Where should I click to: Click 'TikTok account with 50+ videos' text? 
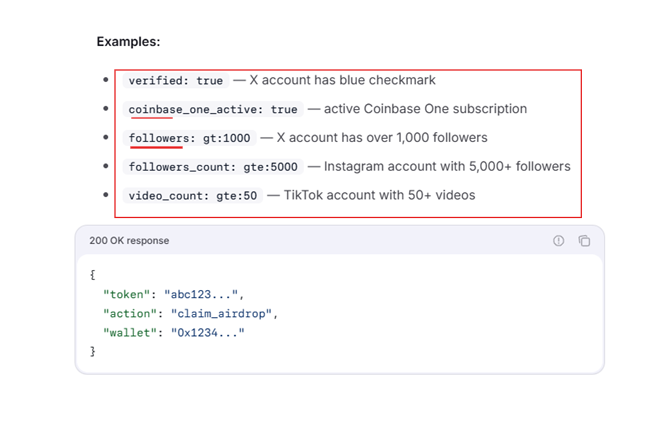coord(380,195)
